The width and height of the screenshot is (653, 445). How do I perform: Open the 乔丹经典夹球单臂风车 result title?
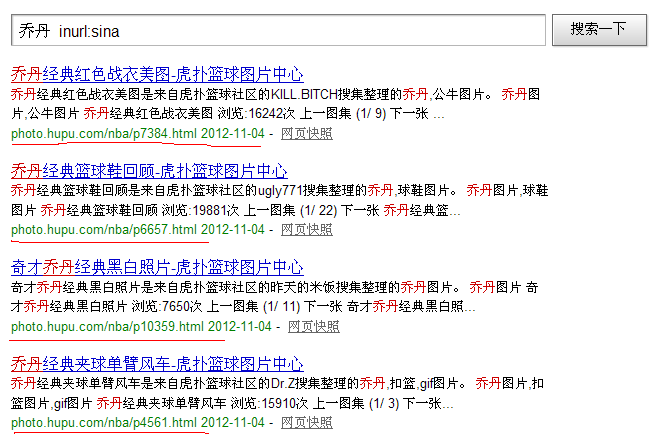click(157, 363)
